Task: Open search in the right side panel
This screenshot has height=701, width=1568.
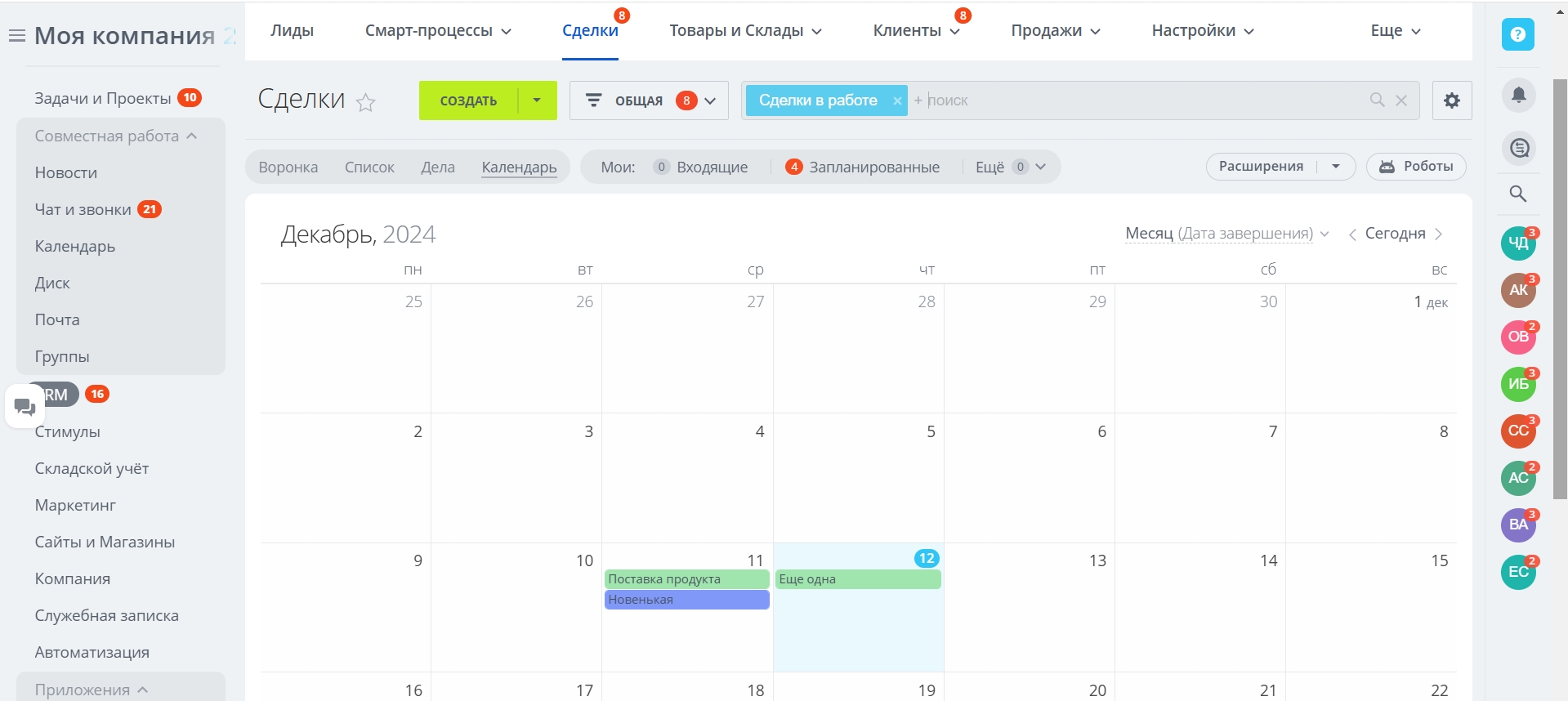Action: coord(1518,194)
